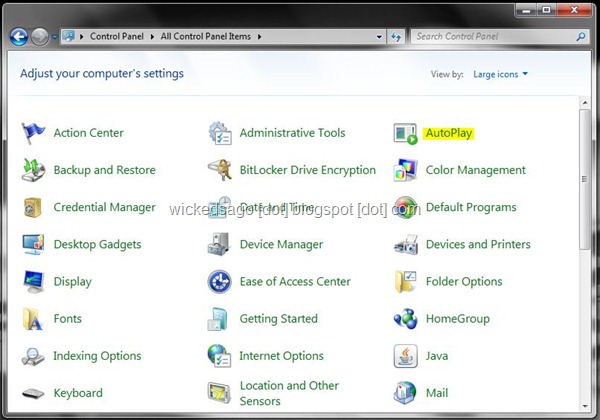Click the Desktop Gadgets icon
The width and height of the screenshot is (600, 420).
33,244
